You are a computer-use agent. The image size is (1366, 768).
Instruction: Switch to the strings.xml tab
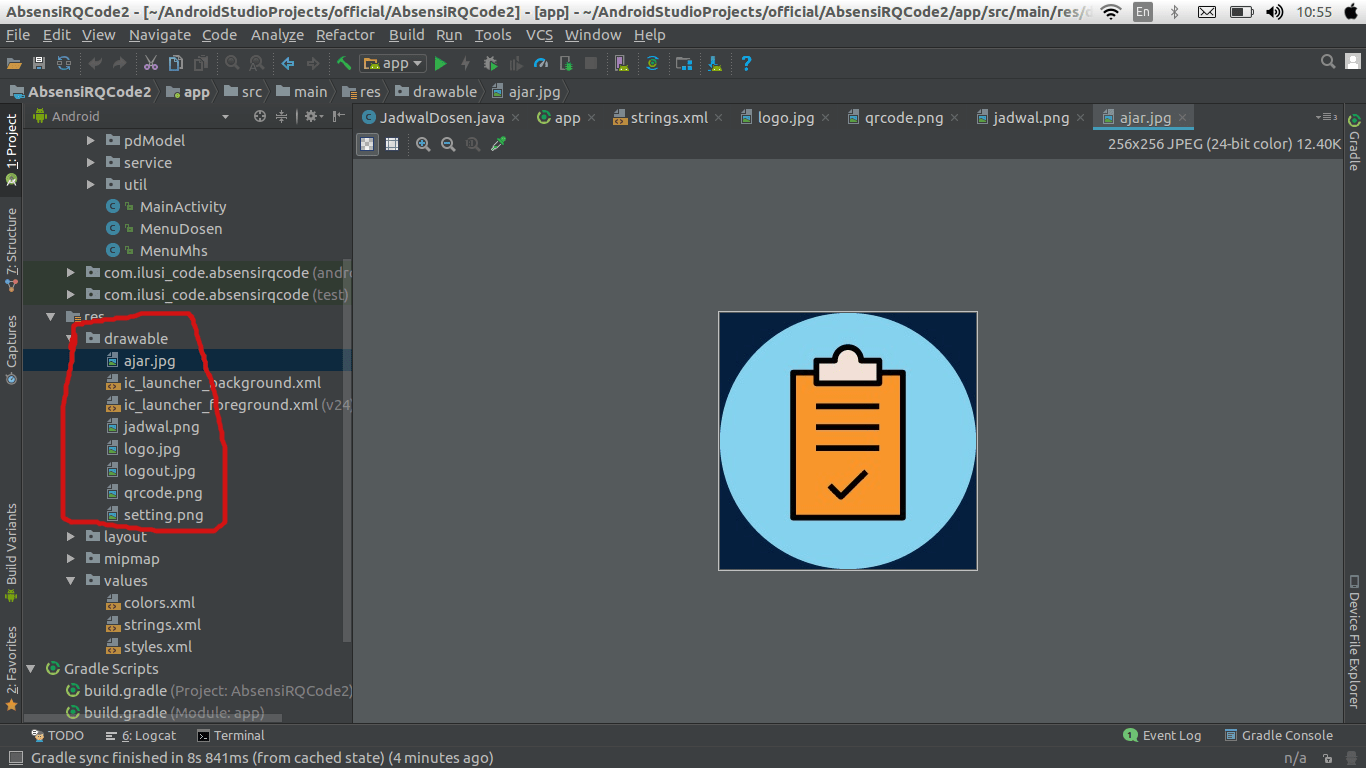(x=668, y=117)
